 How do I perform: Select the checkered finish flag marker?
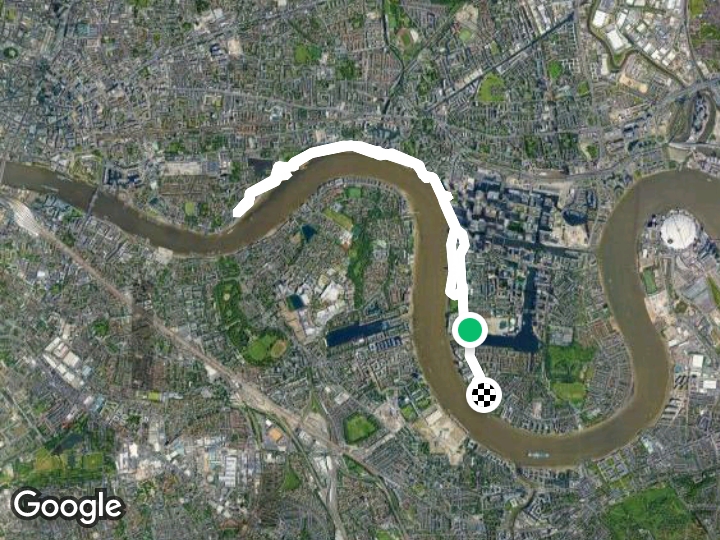tap(484, 395)
